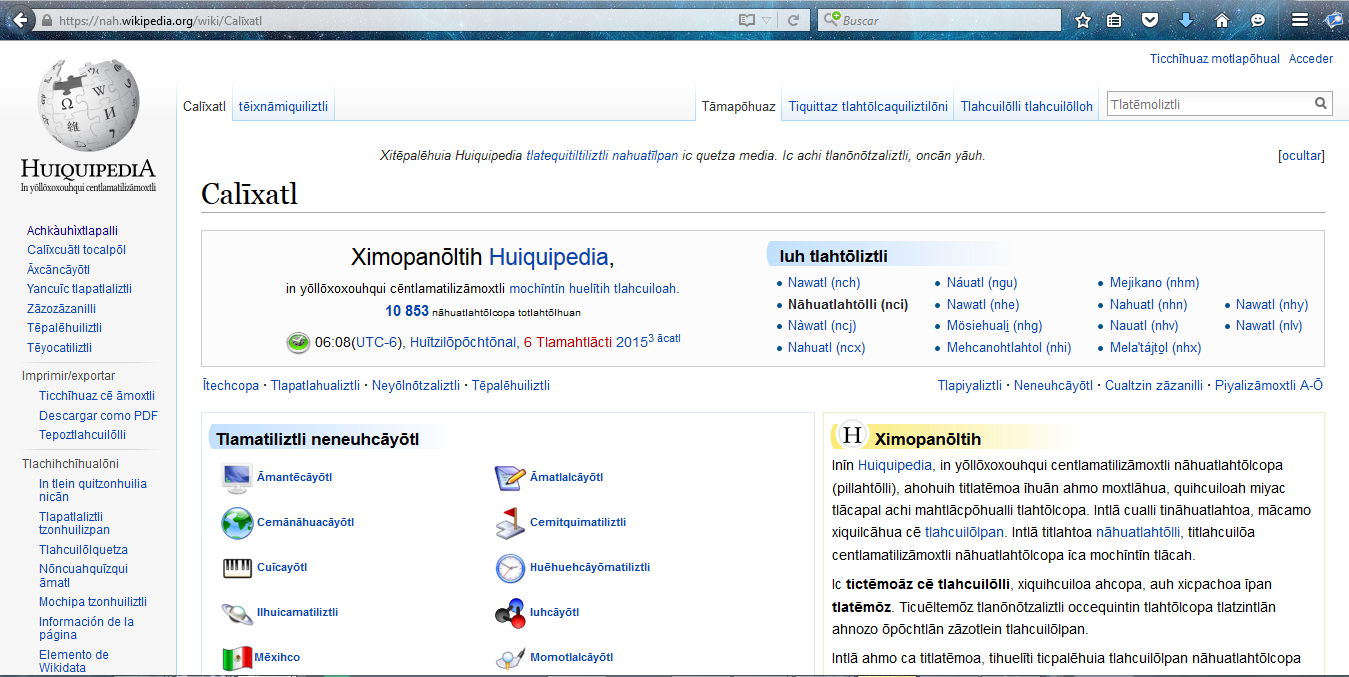Reload the page with the refresh icon
The width and height of the screenshot is (1349, 677).
point(793,20)
